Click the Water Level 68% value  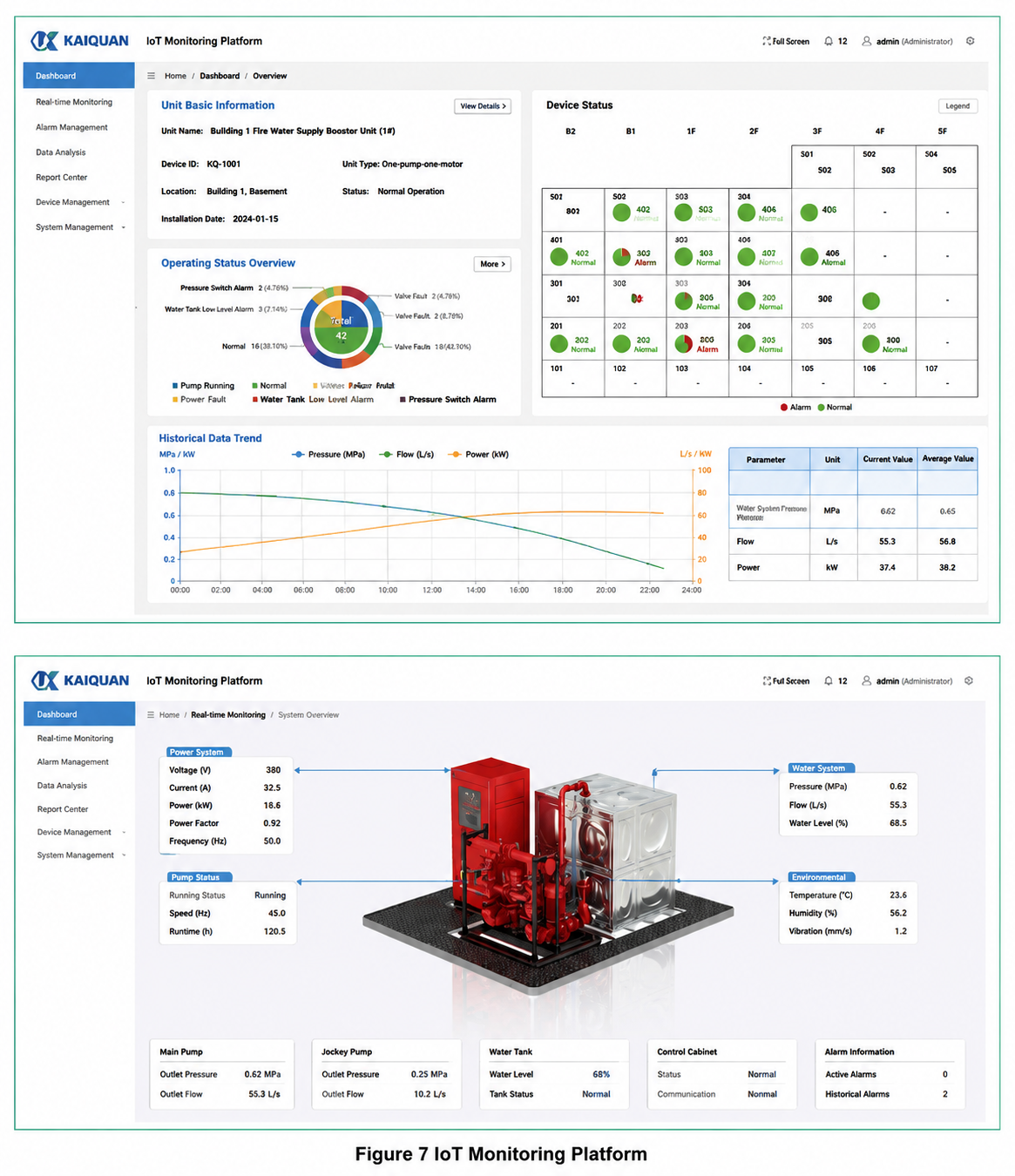601,1075
